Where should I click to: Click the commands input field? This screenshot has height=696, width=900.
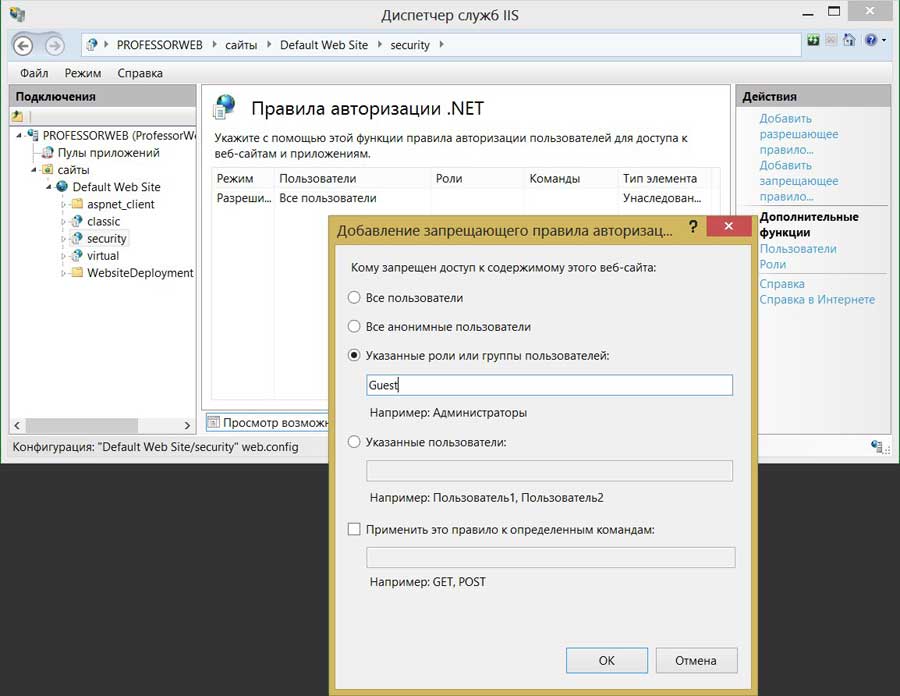(550, 557)
